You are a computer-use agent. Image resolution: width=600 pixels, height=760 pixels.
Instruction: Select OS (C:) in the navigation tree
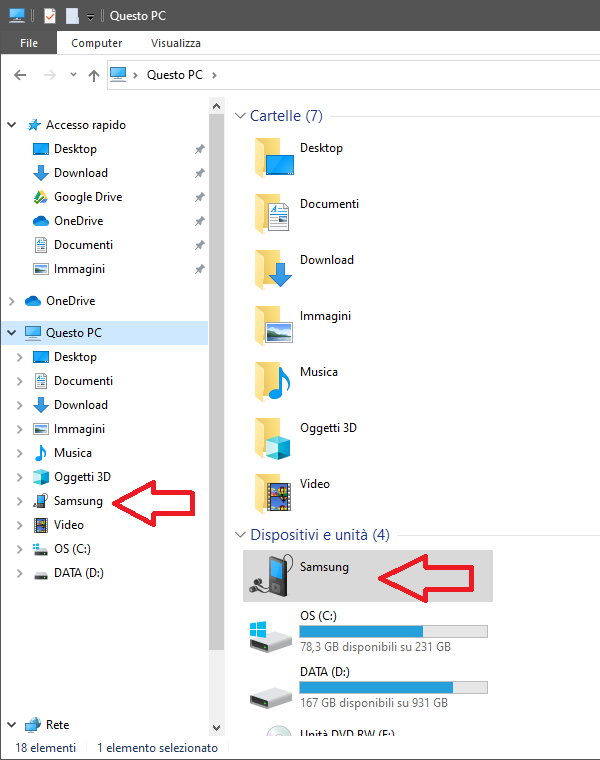tap(72, 549)
